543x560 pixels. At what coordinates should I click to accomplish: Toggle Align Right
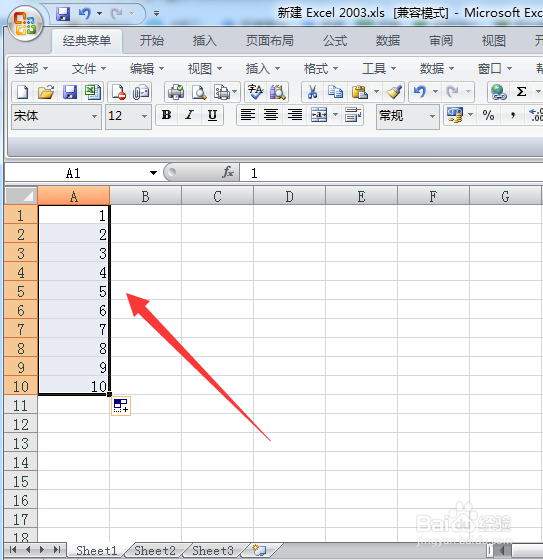295,115
